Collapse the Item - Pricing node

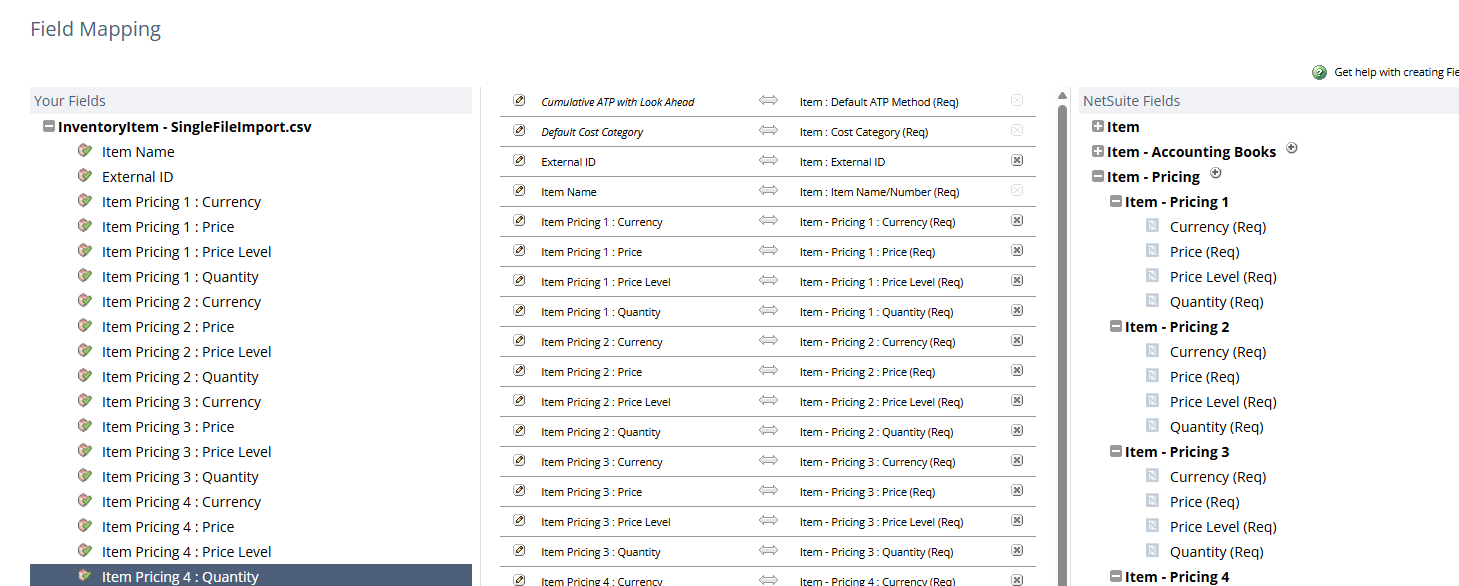[1098, 177]
